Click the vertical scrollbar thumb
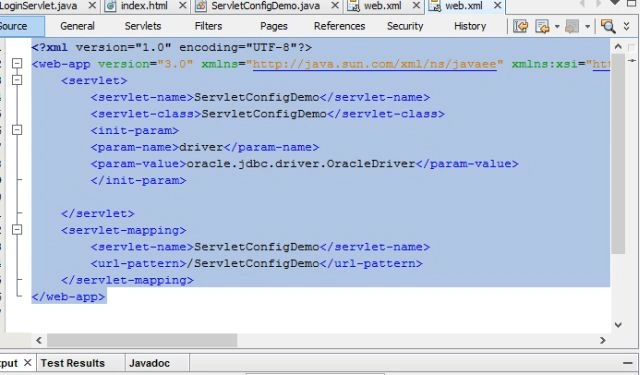The image size is (640, 375). tap(618, 154)
